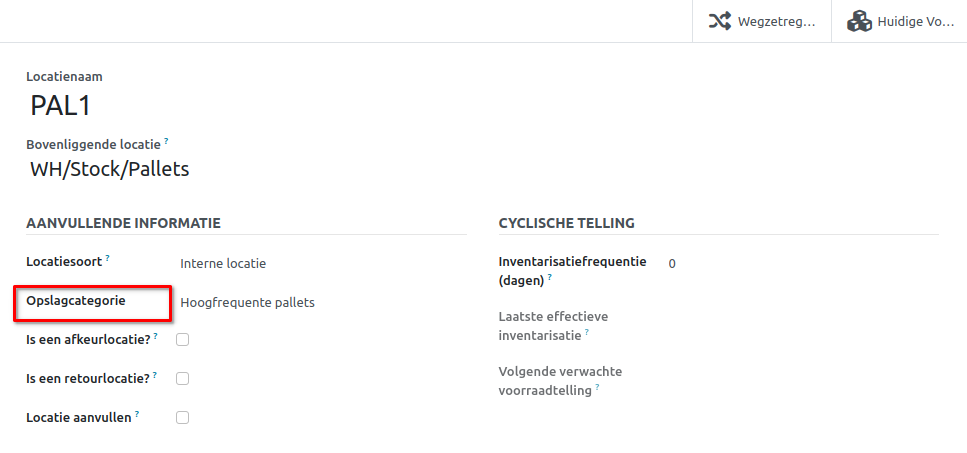Show help tooltip for Locatiesoort
This screenshot has width=967, height=453.
click(x=107, y=259)
